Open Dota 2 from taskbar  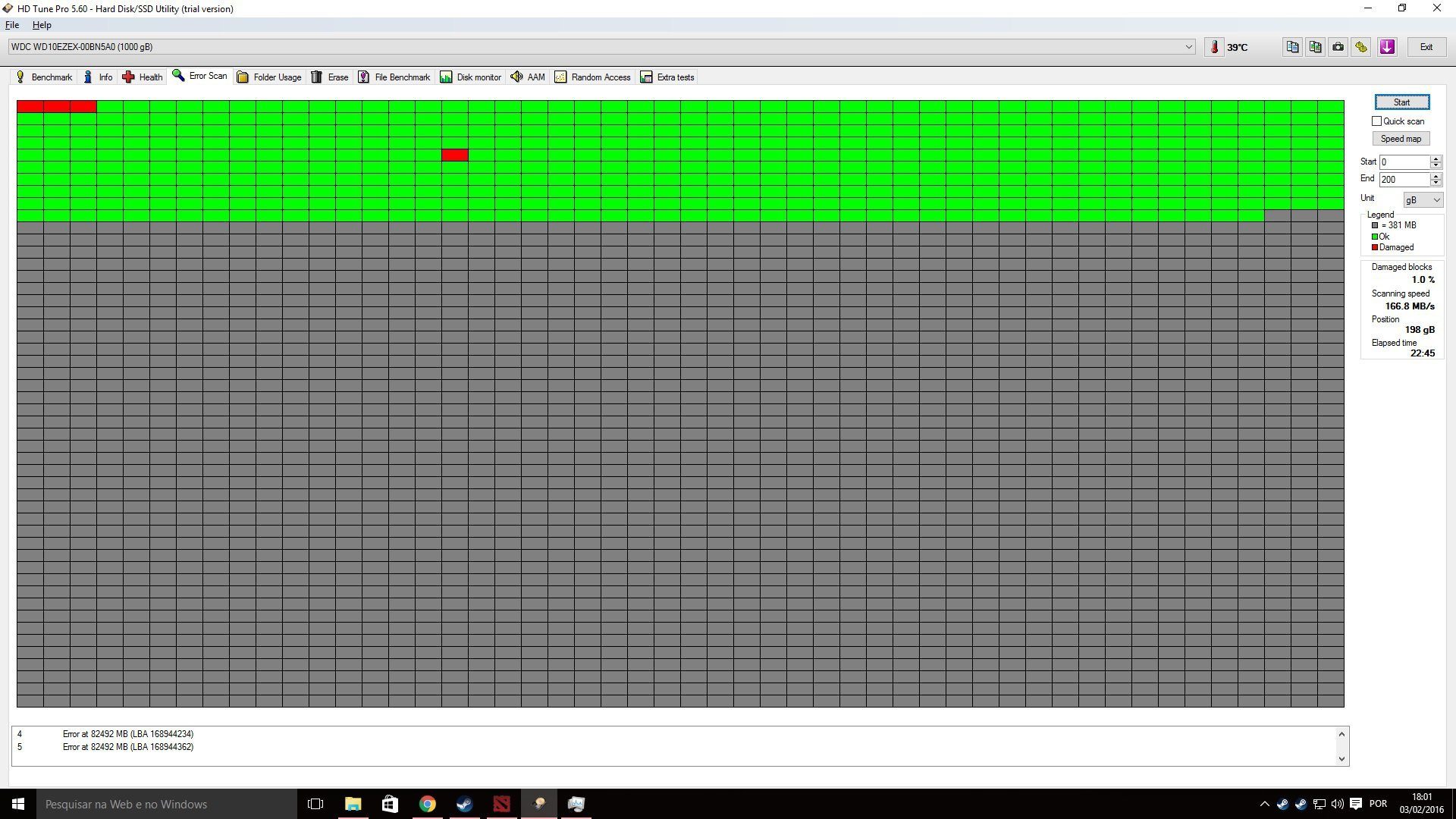tap(501, 804)
